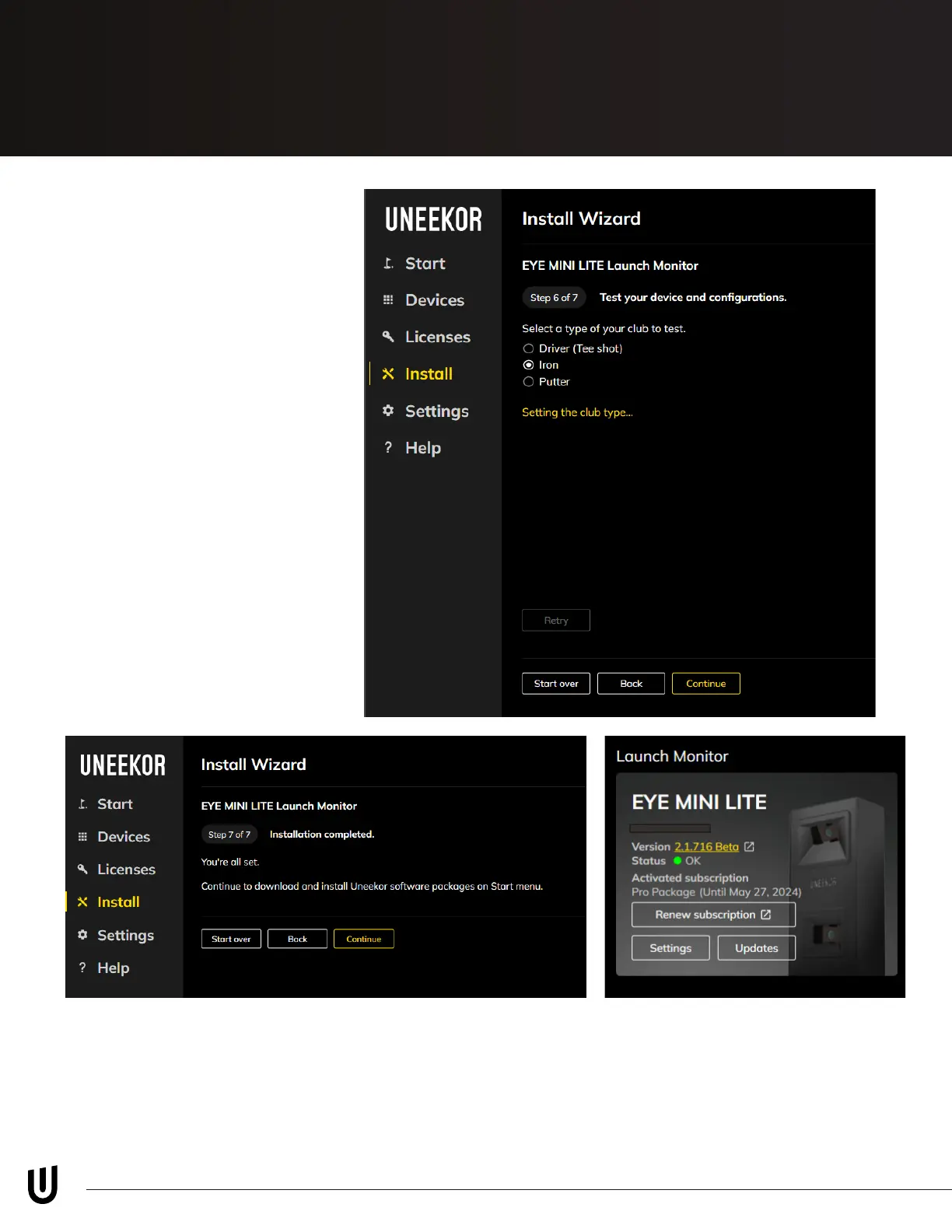Click external link icon beside version 2.1.716 Beta
The height and width of the screenshot is (1232, 952).
click(x=749, y=847)
